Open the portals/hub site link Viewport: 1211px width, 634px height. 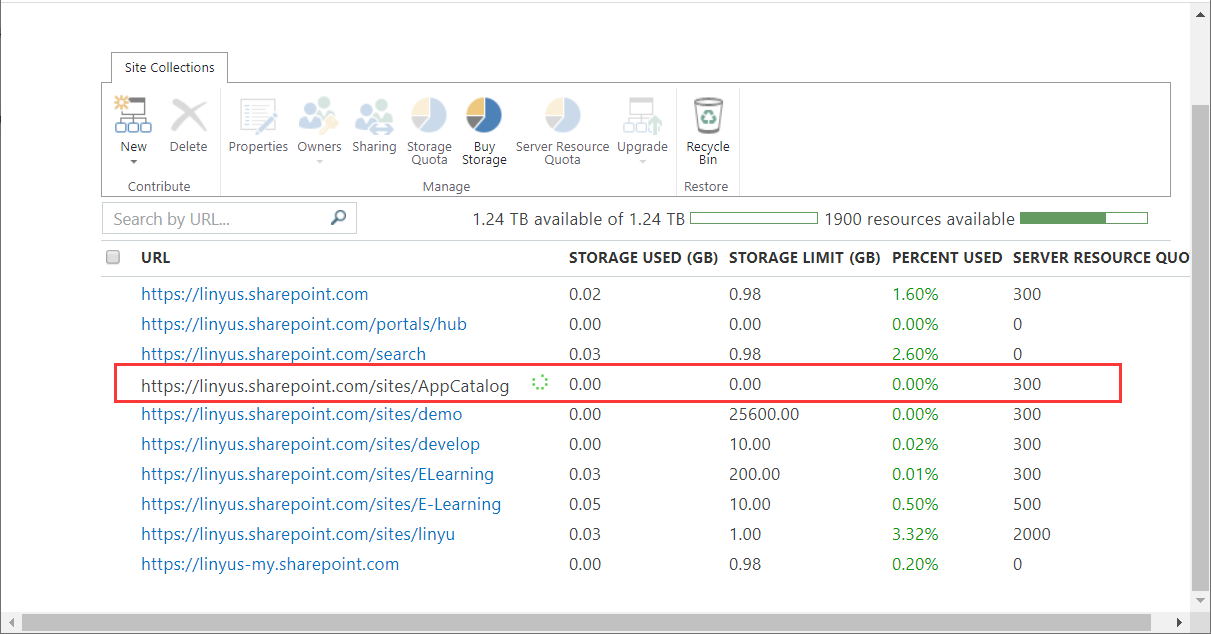[304, 324]
